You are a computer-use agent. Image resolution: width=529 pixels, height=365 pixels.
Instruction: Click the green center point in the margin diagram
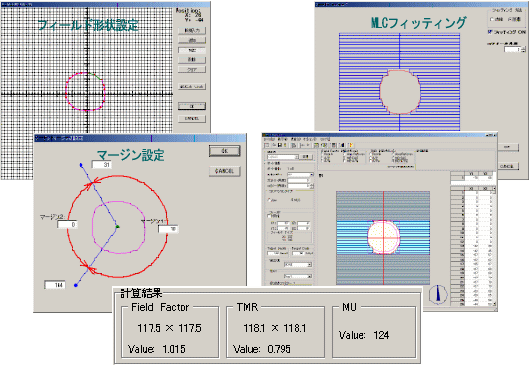coord(117,227)
